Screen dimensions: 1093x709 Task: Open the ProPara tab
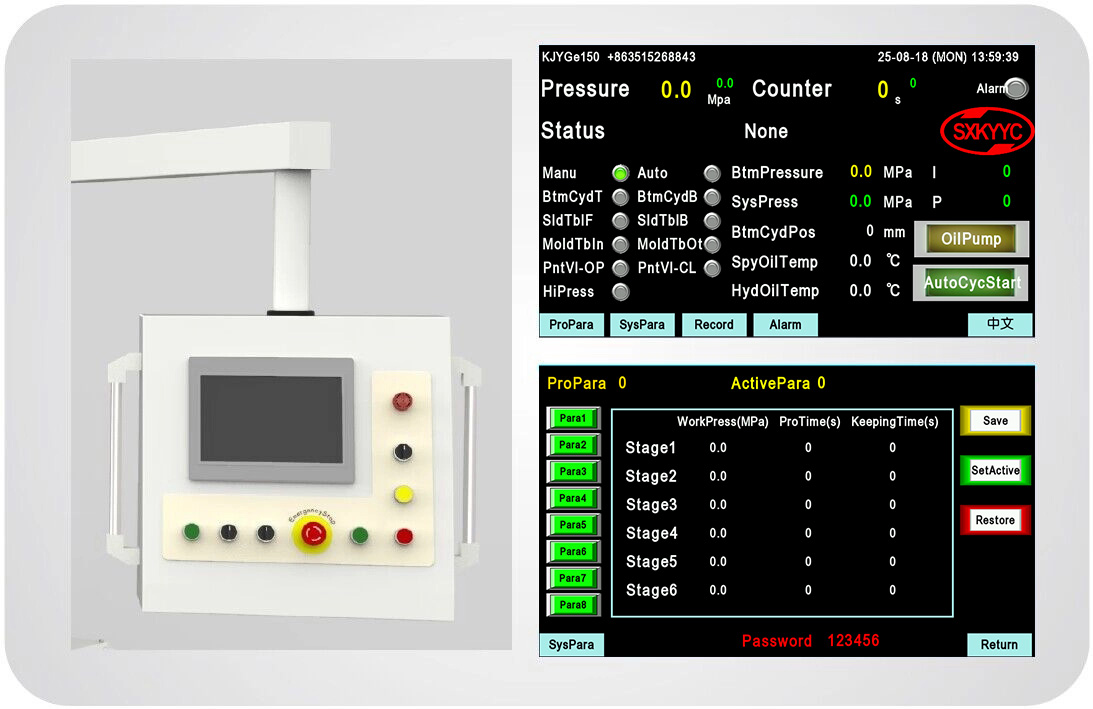(x=570, y=325)
